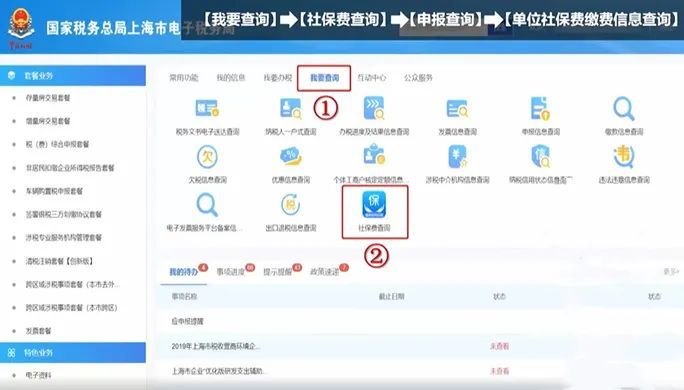The width and height of the screenshot is (684, 390).
Task: Open 违法违章信息查询 icon
Action: click(624, 157)
